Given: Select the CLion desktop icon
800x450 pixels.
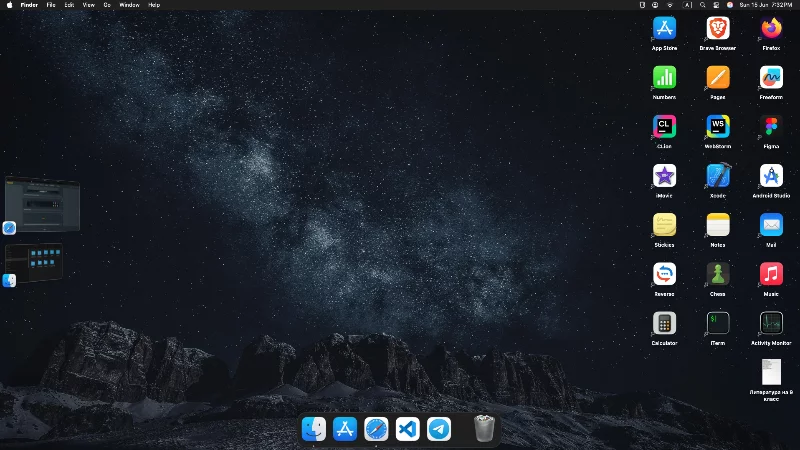Looking at the screenshot, I should 664,127.
